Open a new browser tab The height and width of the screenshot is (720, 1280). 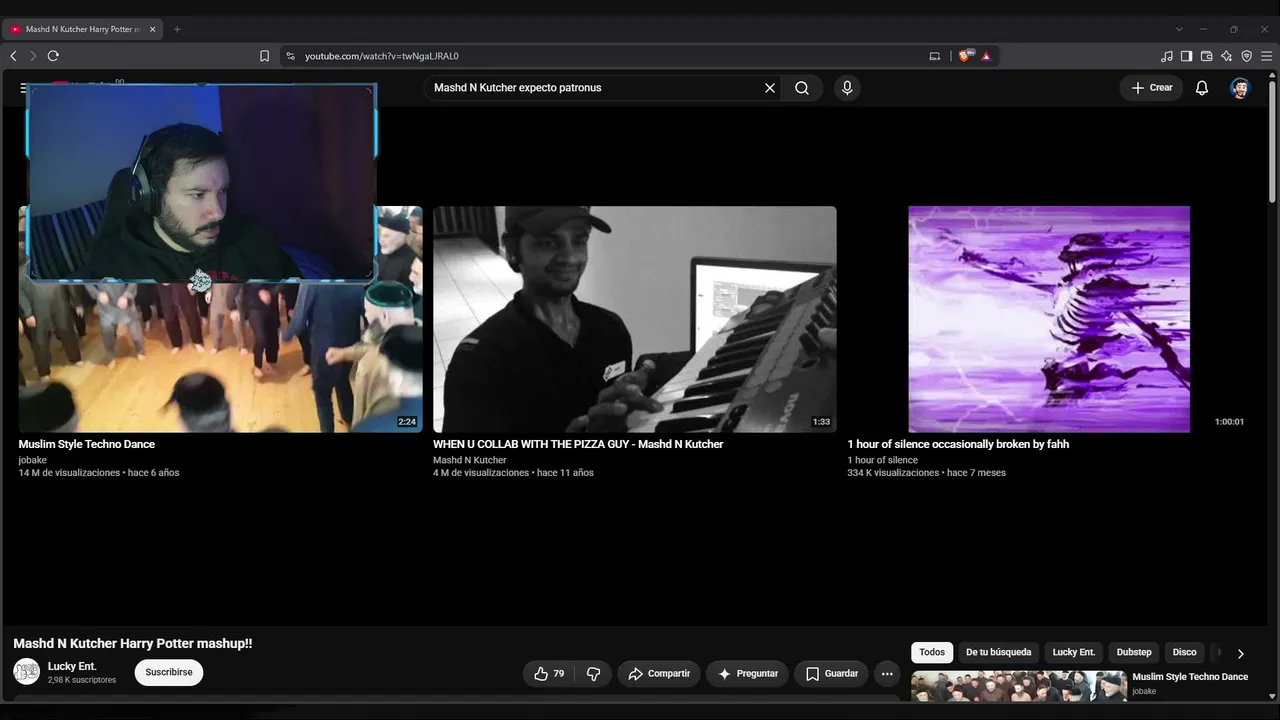click(177, 29)
